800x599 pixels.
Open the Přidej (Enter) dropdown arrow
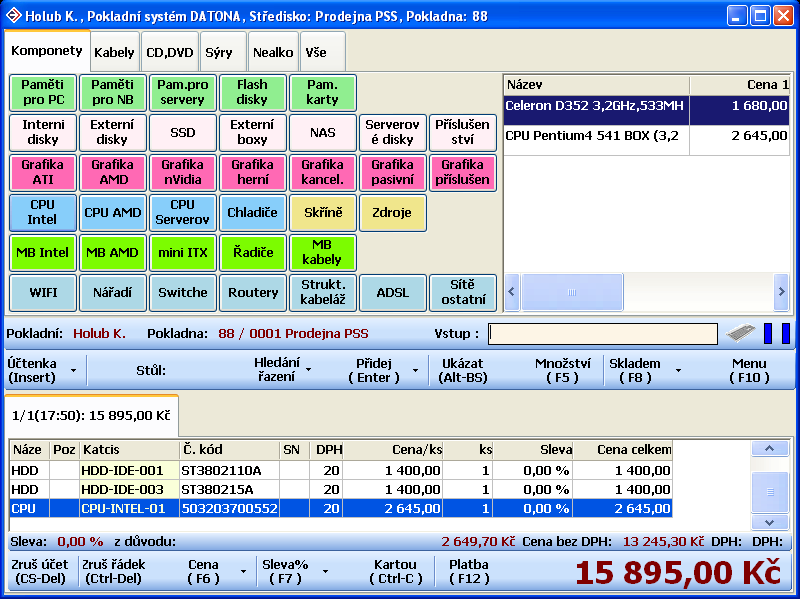click(415, 370)
